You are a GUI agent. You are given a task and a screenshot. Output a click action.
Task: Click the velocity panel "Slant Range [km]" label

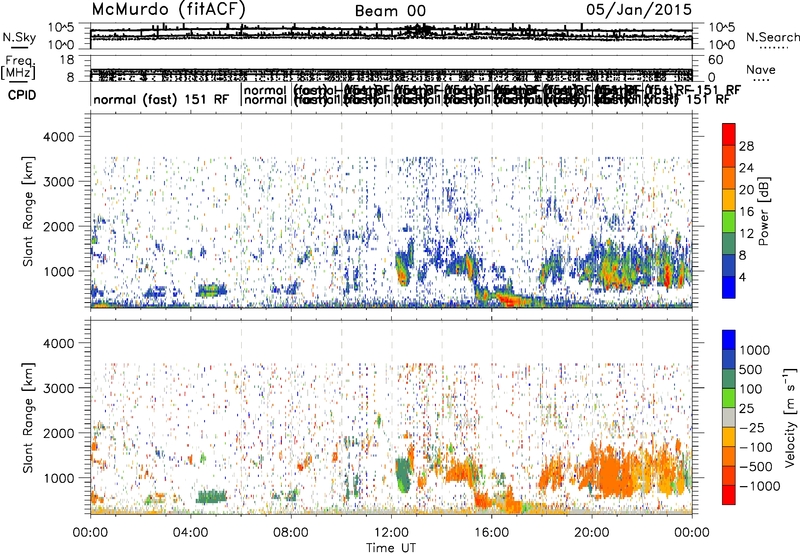pyautogui.click(x=28, y=418)
